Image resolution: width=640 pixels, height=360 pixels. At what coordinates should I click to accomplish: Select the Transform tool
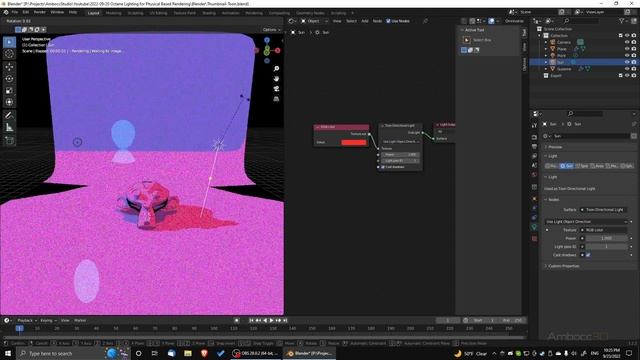[x=9, y=102]
